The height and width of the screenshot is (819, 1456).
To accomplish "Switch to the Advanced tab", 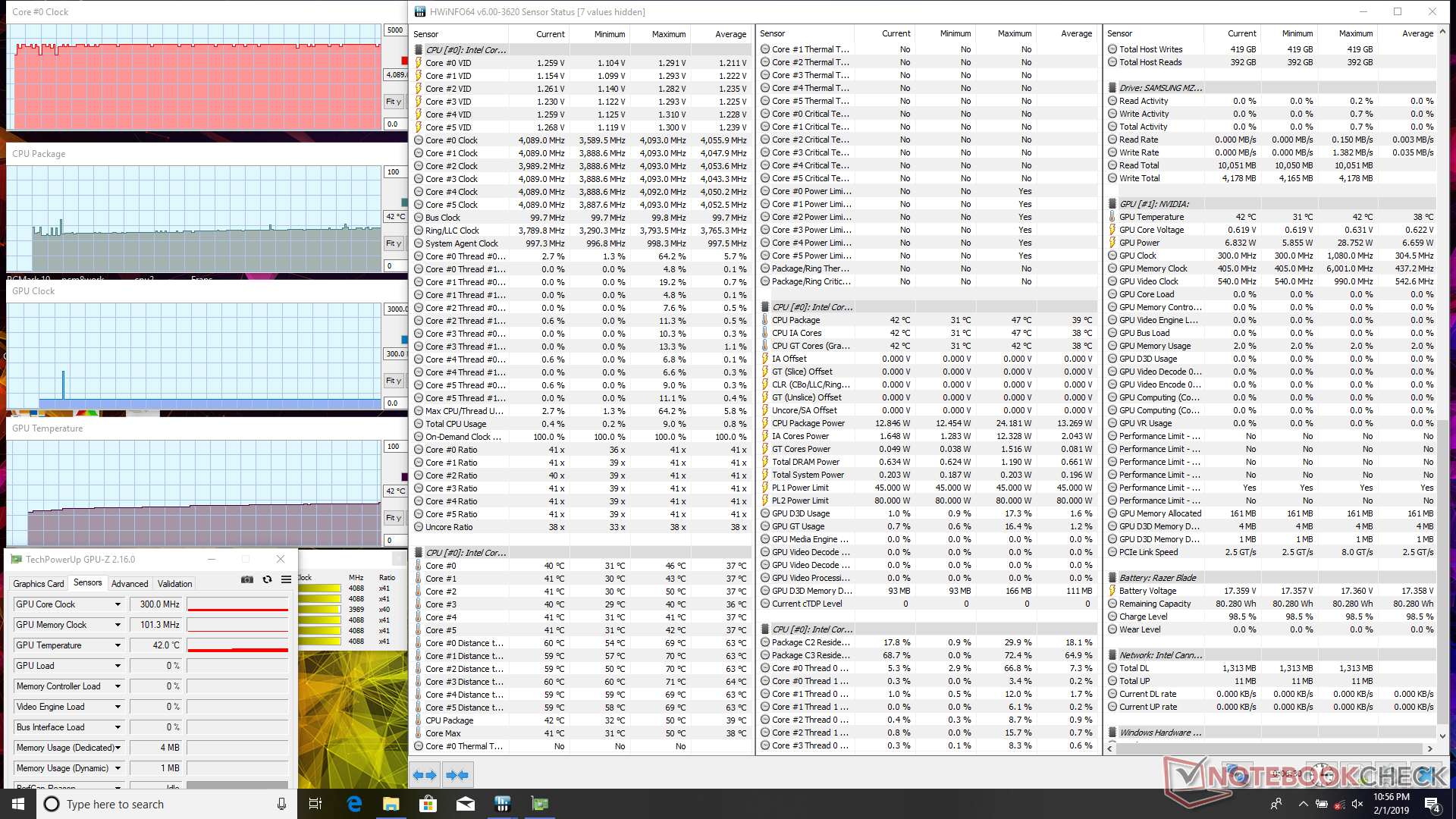I will [130, 583].
